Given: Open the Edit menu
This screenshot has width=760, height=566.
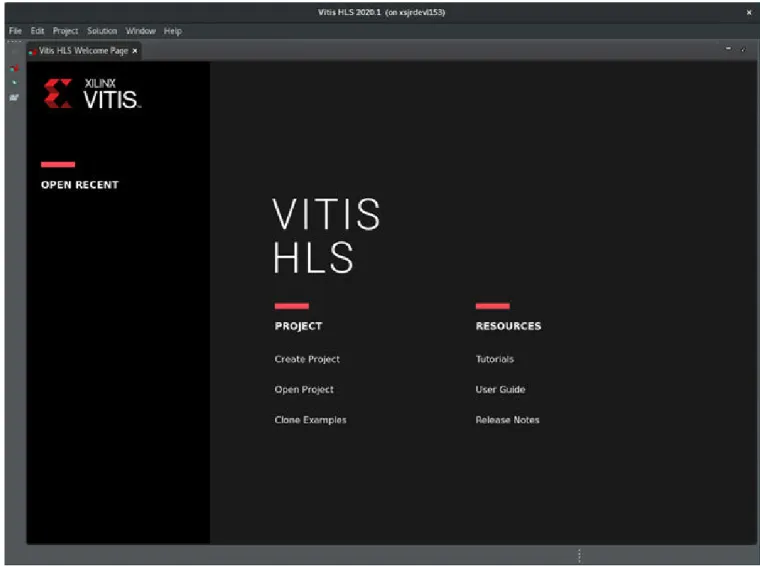Looking at the screenshot, I should (37, 31).
